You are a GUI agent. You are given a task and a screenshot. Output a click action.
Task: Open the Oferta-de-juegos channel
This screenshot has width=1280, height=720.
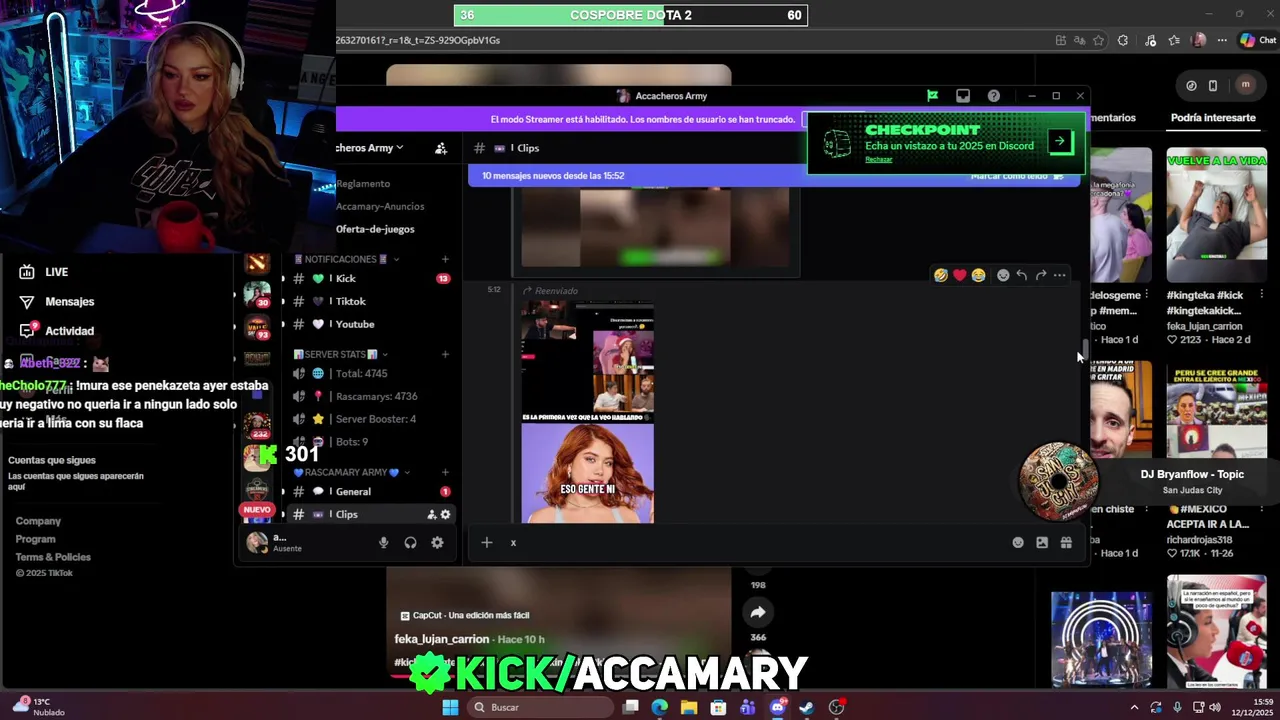point(375,229)
